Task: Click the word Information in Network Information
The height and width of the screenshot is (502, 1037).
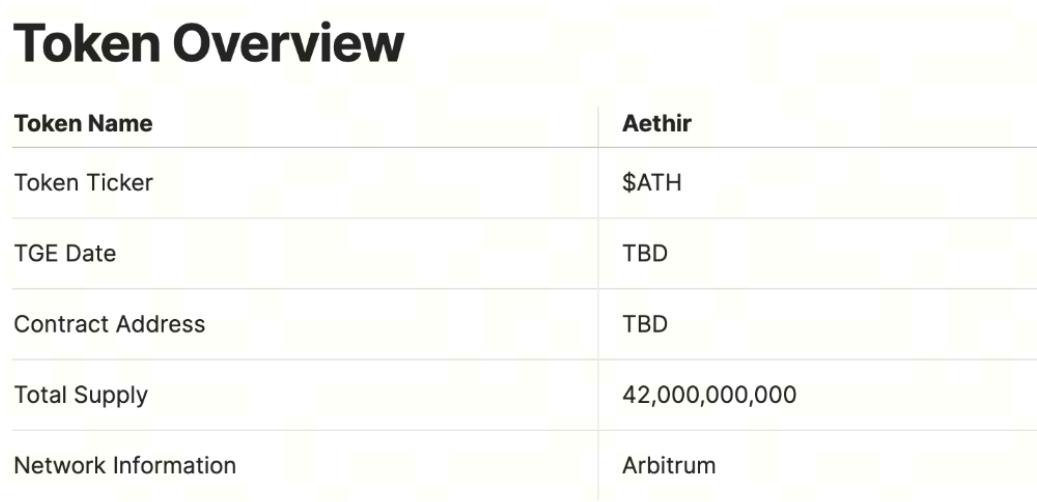Action: (175, 466)
